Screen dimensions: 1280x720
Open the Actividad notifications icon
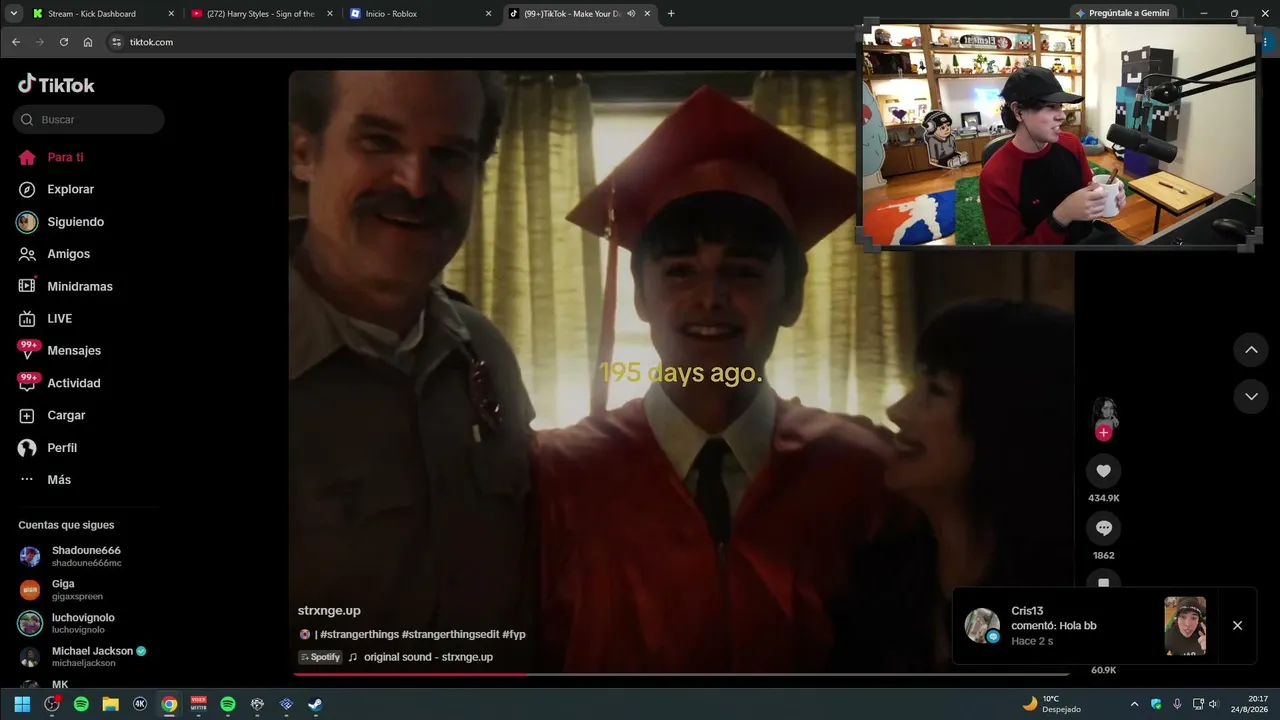tap(27, 383)
